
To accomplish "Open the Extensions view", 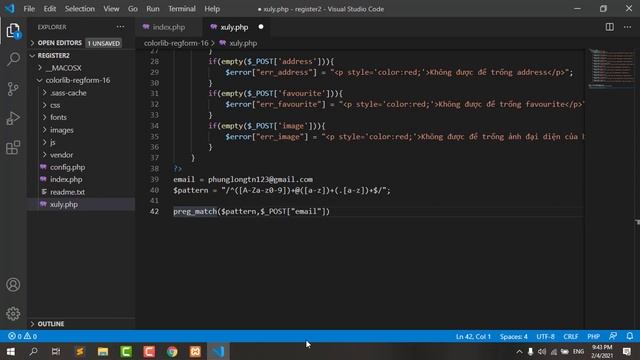I will tap(13, 147).
